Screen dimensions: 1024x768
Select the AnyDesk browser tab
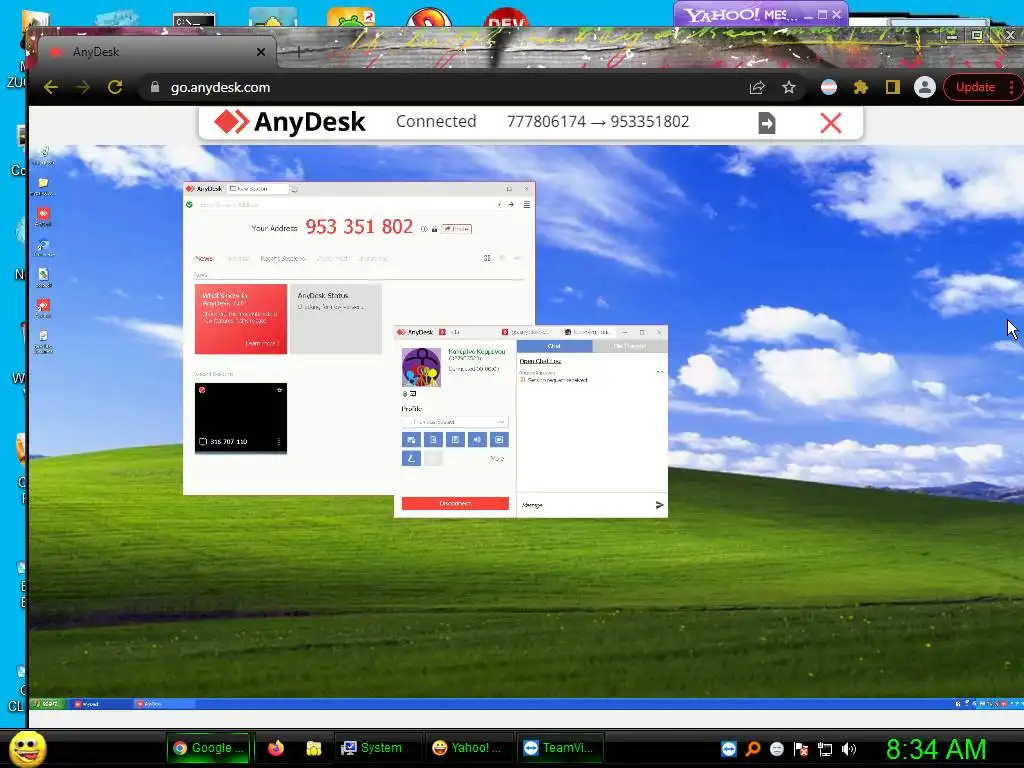(157, 52)
